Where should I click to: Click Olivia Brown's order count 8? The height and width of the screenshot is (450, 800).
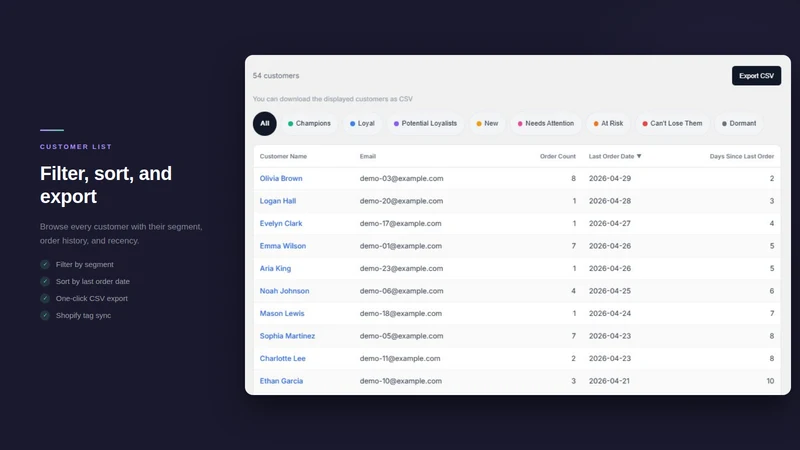click(x=573, y=179)
